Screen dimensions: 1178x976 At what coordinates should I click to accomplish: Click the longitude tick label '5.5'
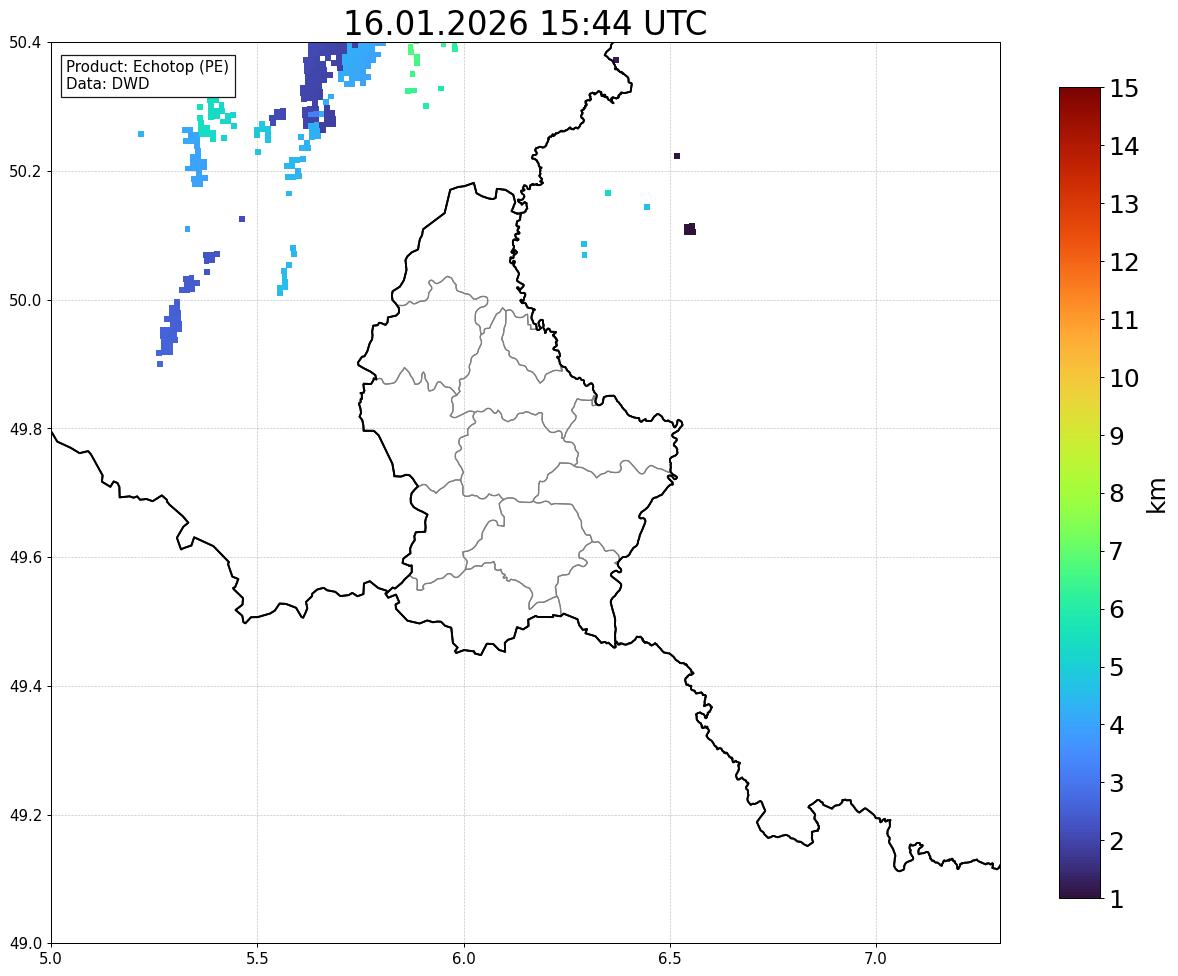point(258,959)
